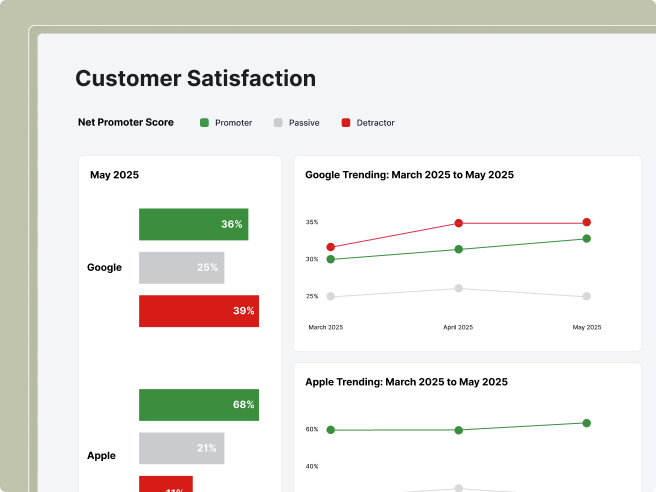Select Apple's green 68% Promoter bar
656x492 pixels.
point(198,405)
